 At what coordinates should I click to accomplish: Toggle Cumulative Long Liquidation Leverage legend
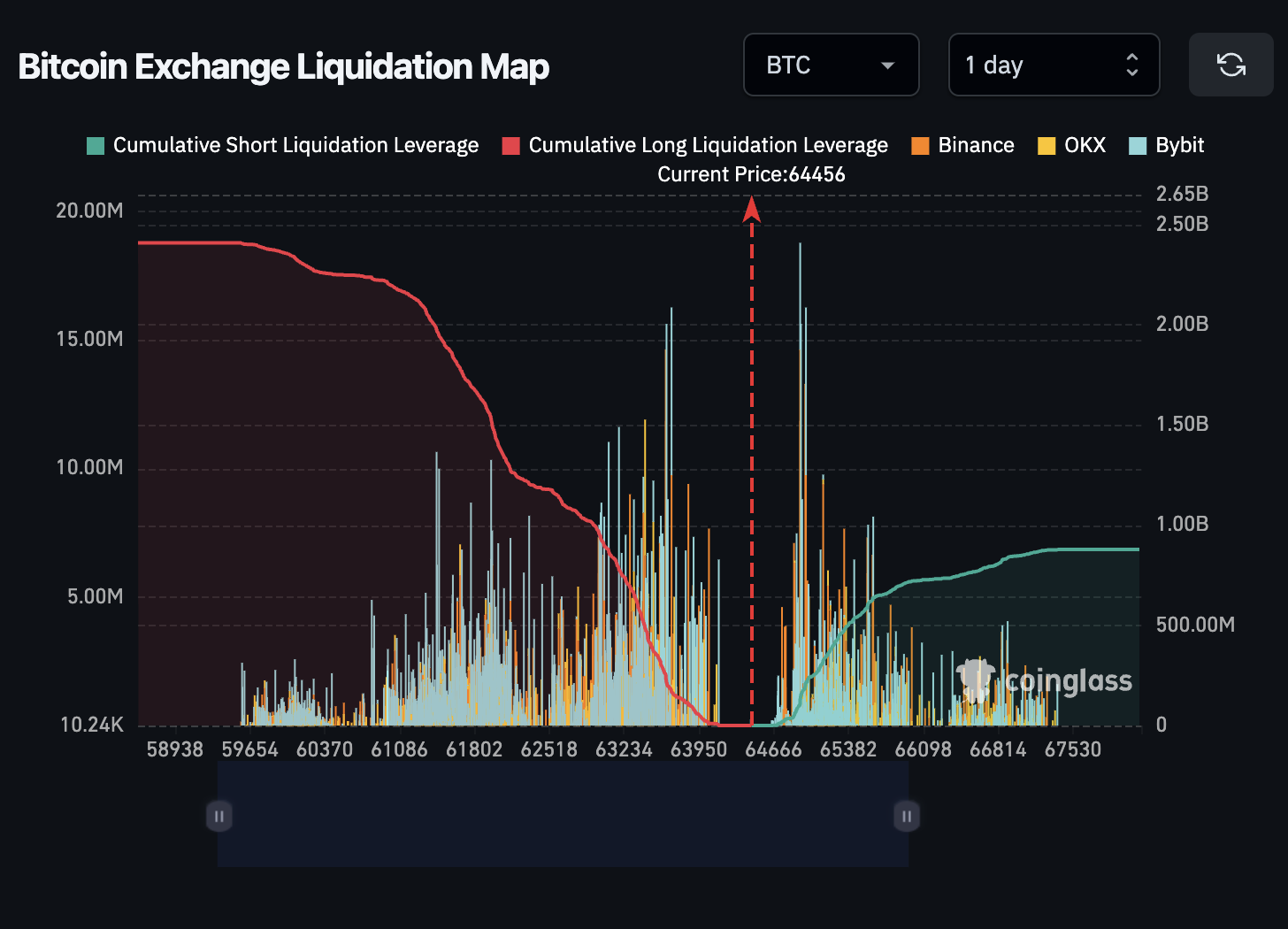click(695, 145)
